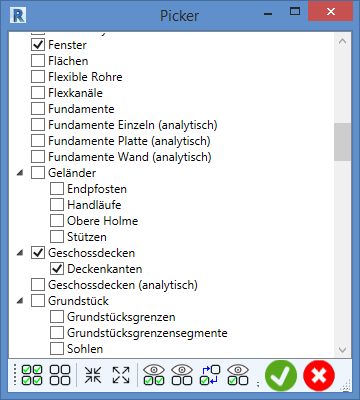Click the check-all categories icon
This screenshot has height=400, width=360.
click(x=32, y=375)
